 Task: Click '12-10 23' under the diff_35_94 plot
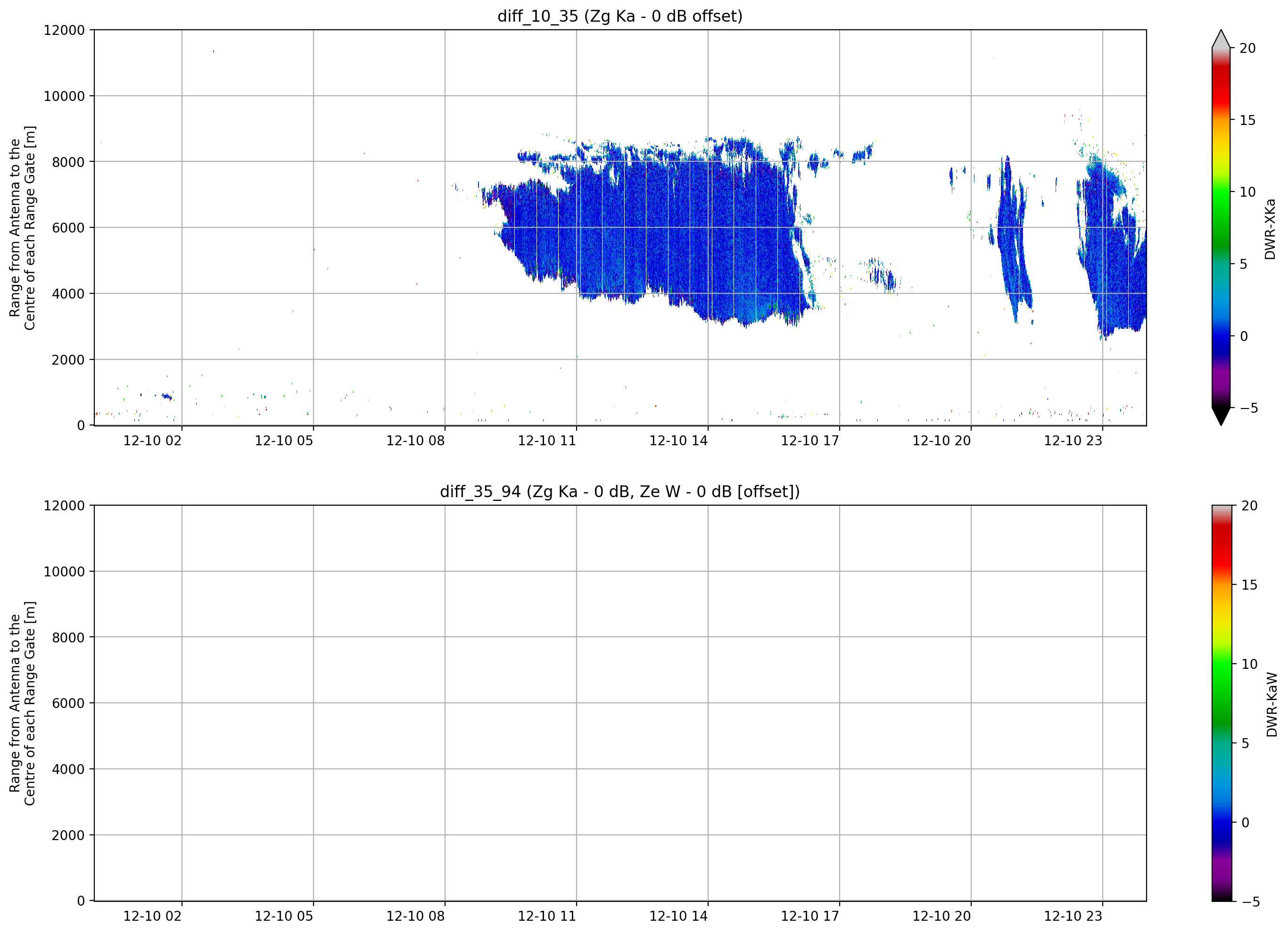[x=1073, y=916]
